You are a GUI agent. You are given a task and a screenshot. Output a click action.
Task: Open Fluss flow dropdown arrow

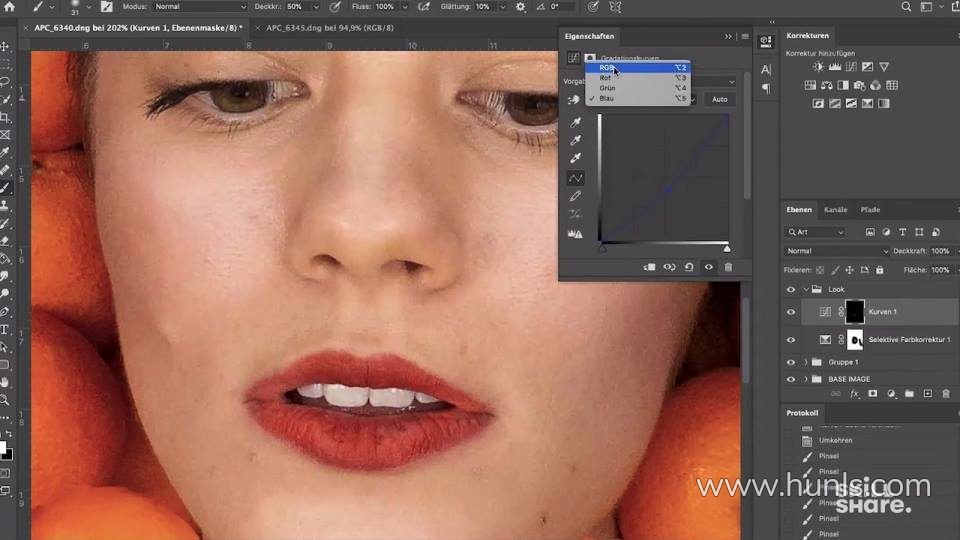[x=405, y=7]
